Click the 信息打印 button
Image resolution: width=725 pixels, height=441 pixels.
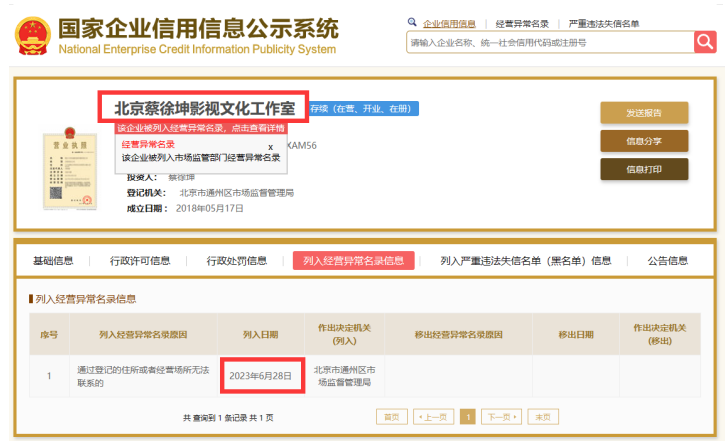pyautogui.click(x=643, y=169)
